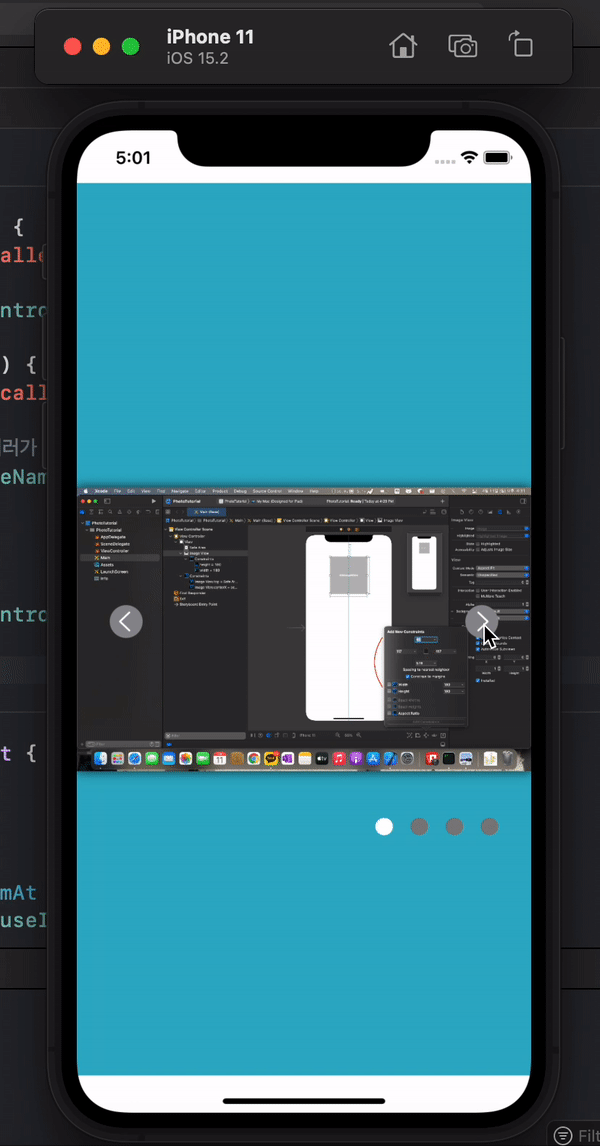Rotate the device using the rotate icon
This screenshot has width=600, height=1146.
point(521,45)
